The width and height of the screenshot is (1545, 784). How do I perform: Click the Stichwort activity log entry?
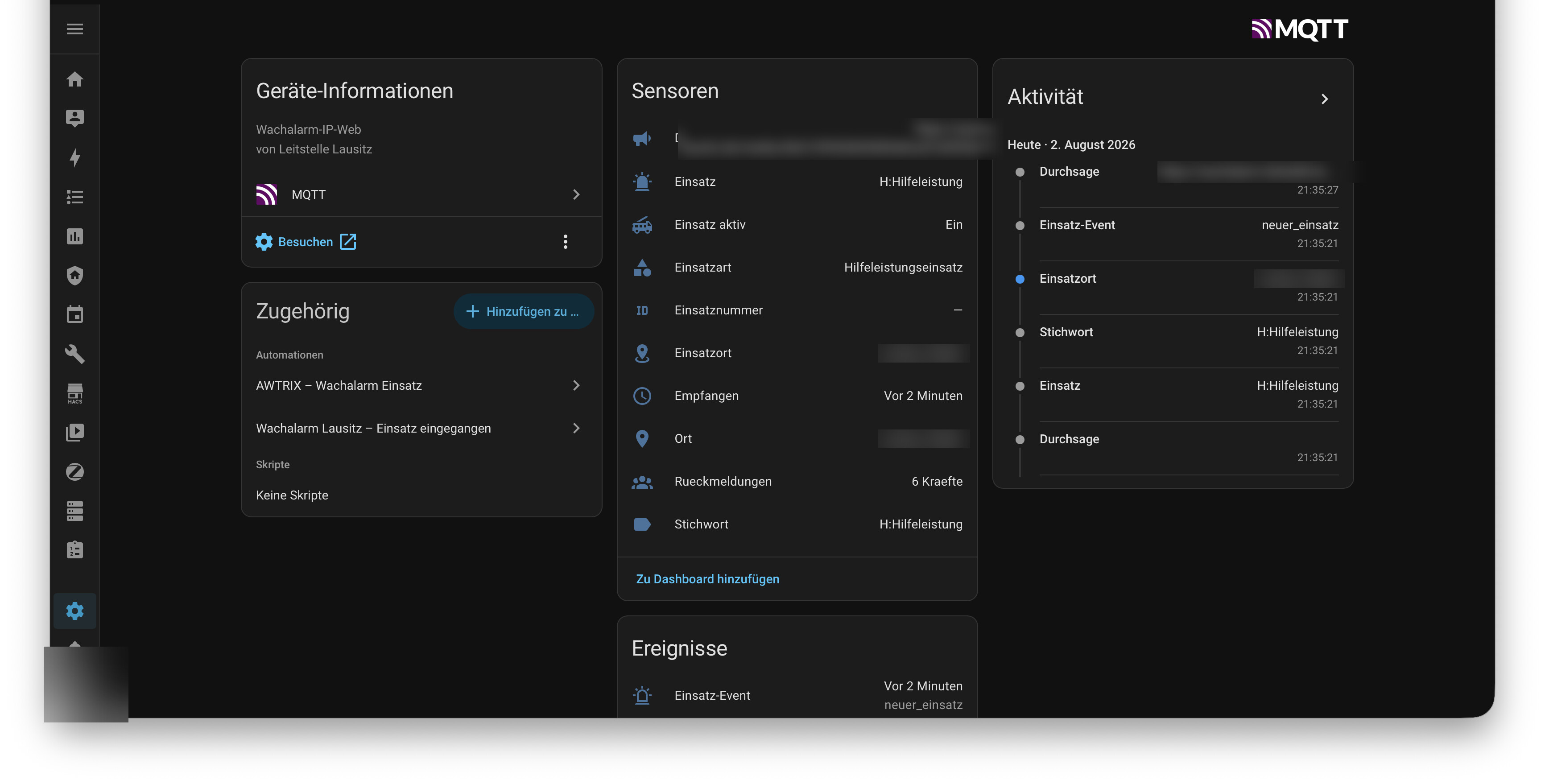[1188, 341]
